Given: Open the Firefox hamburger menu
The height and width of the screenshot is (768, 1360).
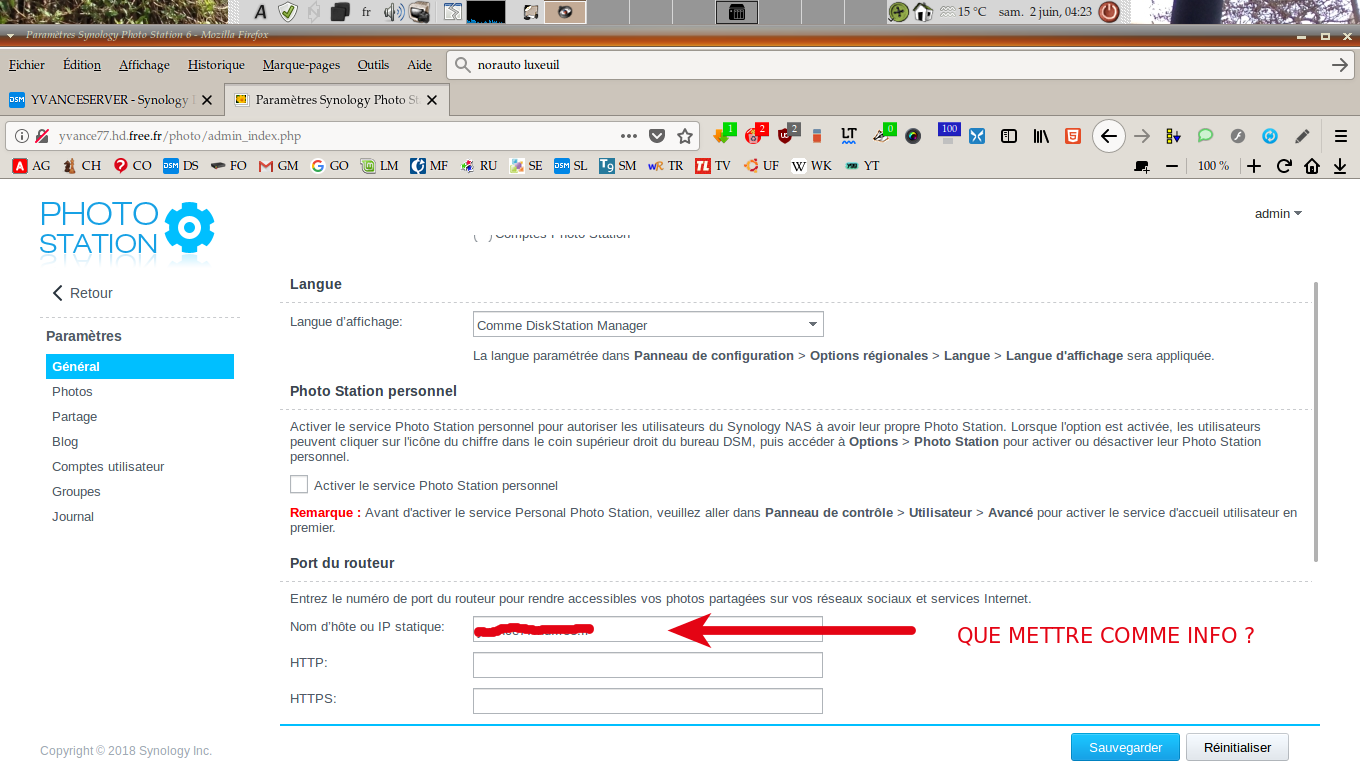Looking at the screenshot, I should (1341, 136).
